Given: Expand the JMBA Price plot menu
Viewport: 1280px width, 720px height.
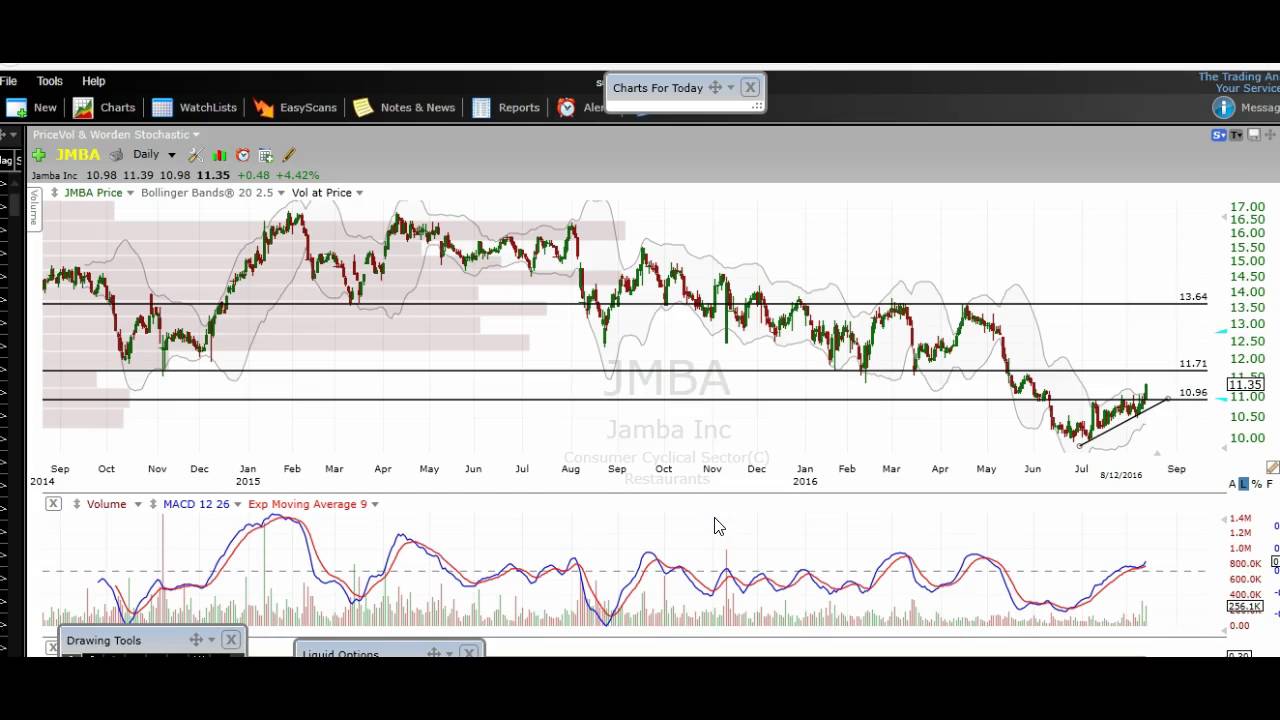Looking at the screenshot, I should [129, 193].
